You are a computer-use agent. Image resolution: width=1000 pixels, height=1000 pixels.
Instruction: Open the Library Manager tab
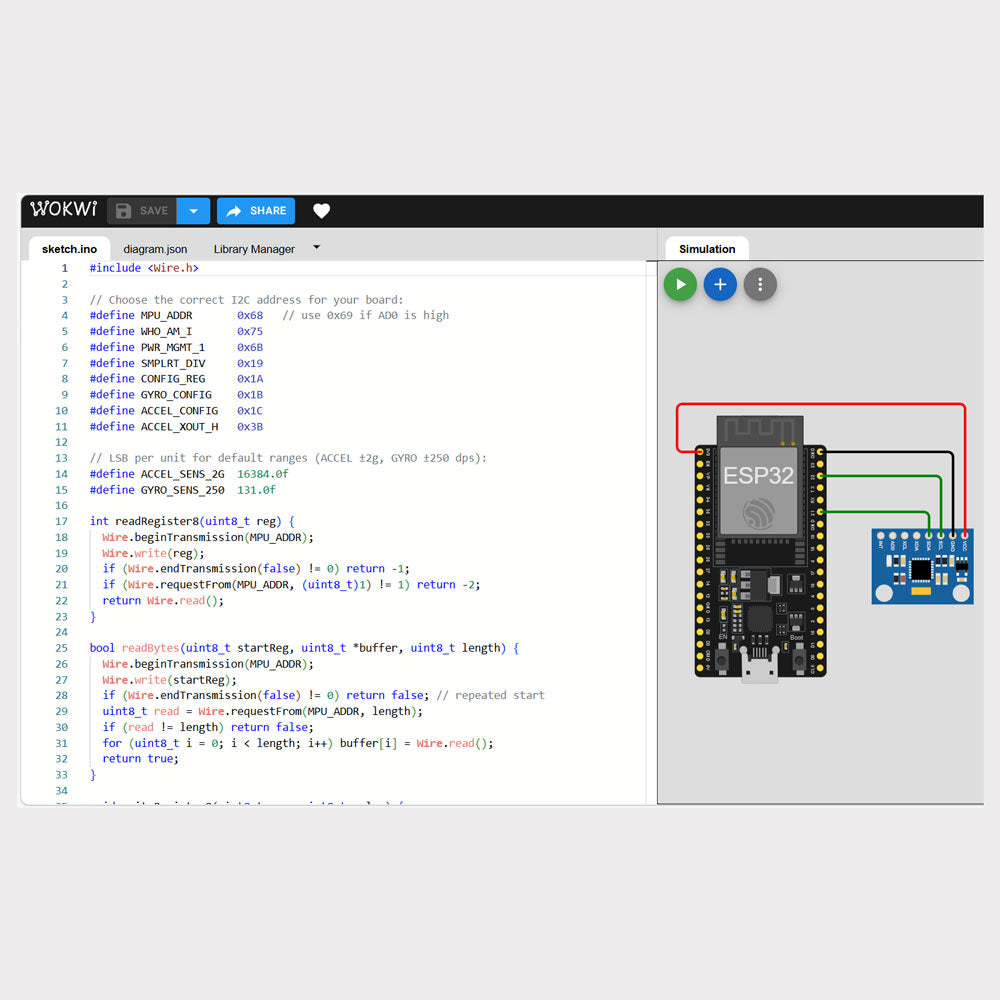point(254,249)
